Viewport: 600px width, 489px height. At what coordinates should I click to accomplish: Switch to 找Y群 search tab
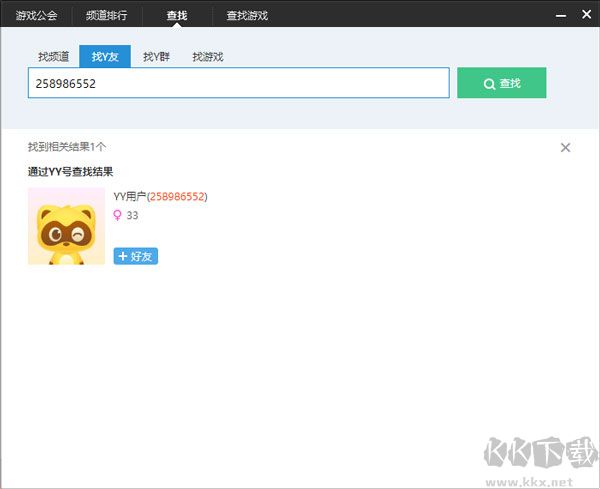(156, 57)
